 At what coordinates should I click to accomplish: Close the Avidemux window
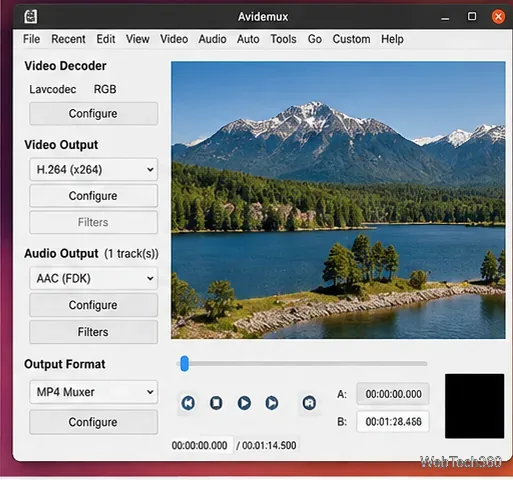(498, 16)
